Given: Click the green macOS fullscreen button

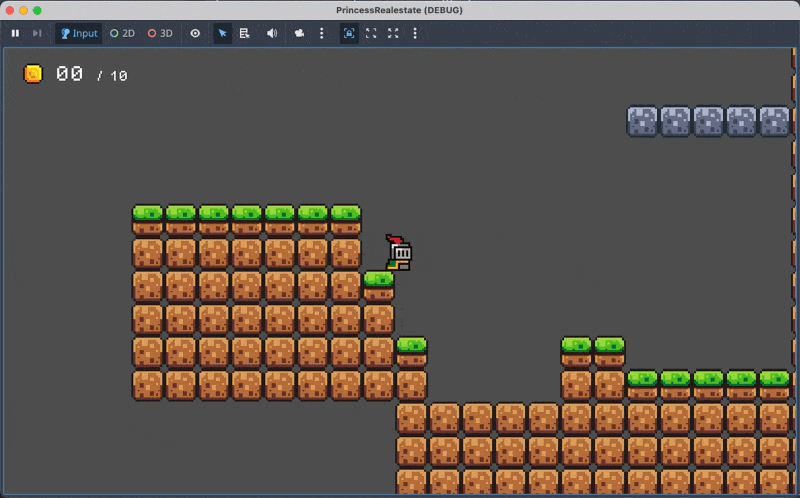Looking at the screenshot, I should click(x=37, y=10).
